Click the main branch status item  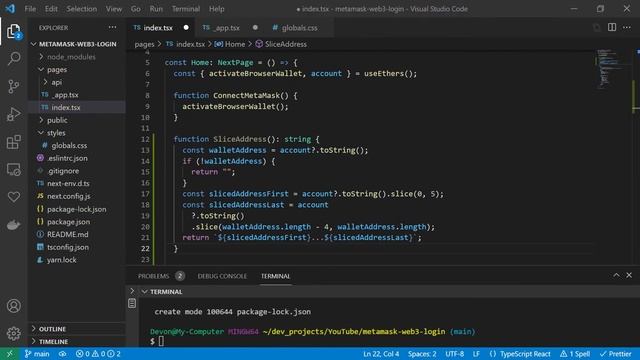[37, 354]
